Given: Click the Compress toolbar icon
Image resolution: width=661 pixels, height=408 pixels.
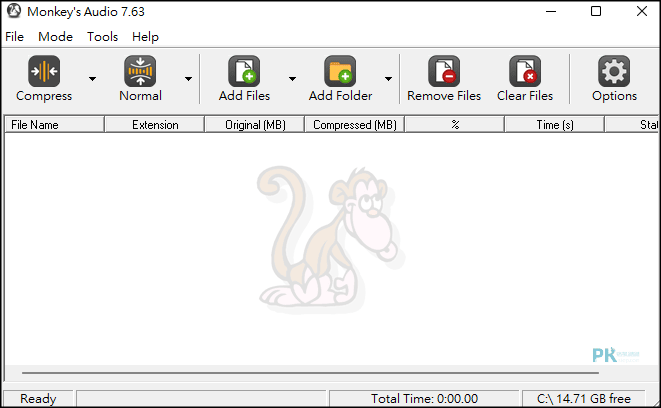Looking at the screenshot, I should pos(44,71).
